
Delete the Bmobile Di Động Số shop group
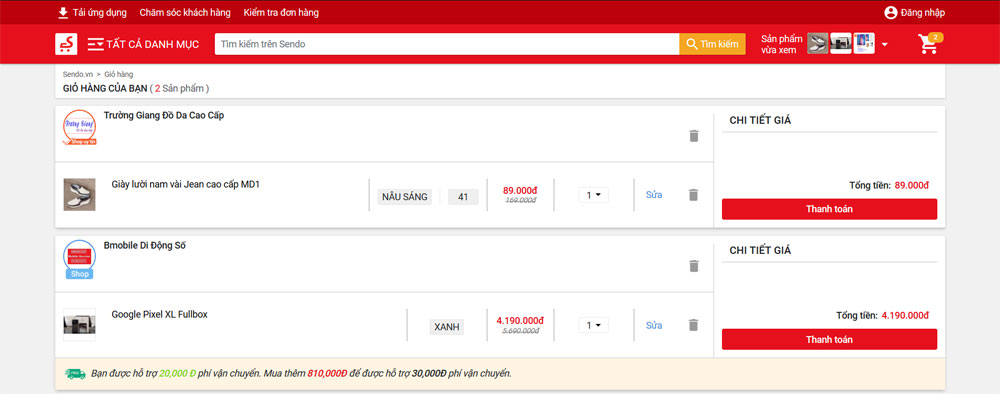point(694,266)
